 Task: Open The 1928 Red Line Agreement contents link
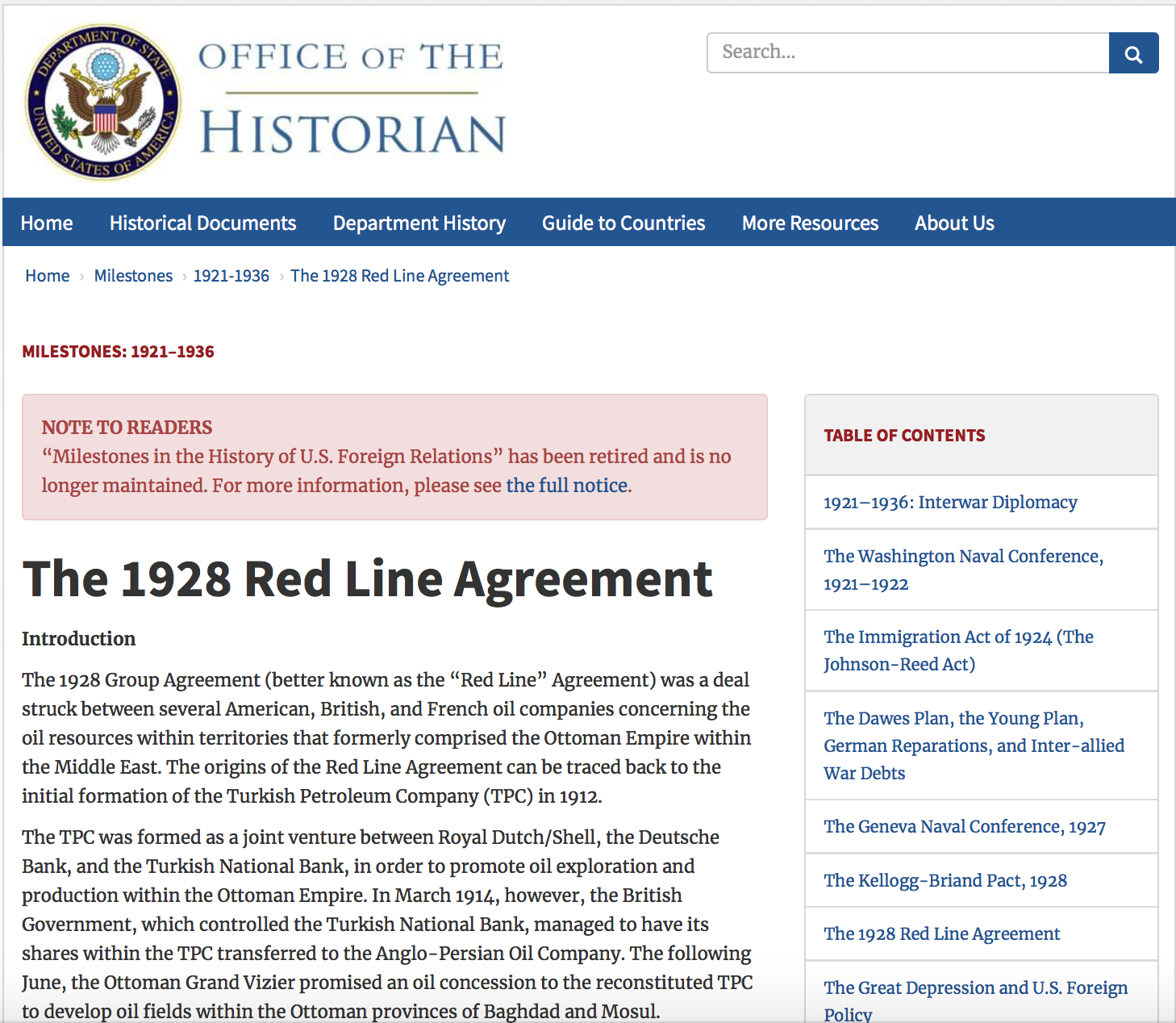click(x=941, y=934)
